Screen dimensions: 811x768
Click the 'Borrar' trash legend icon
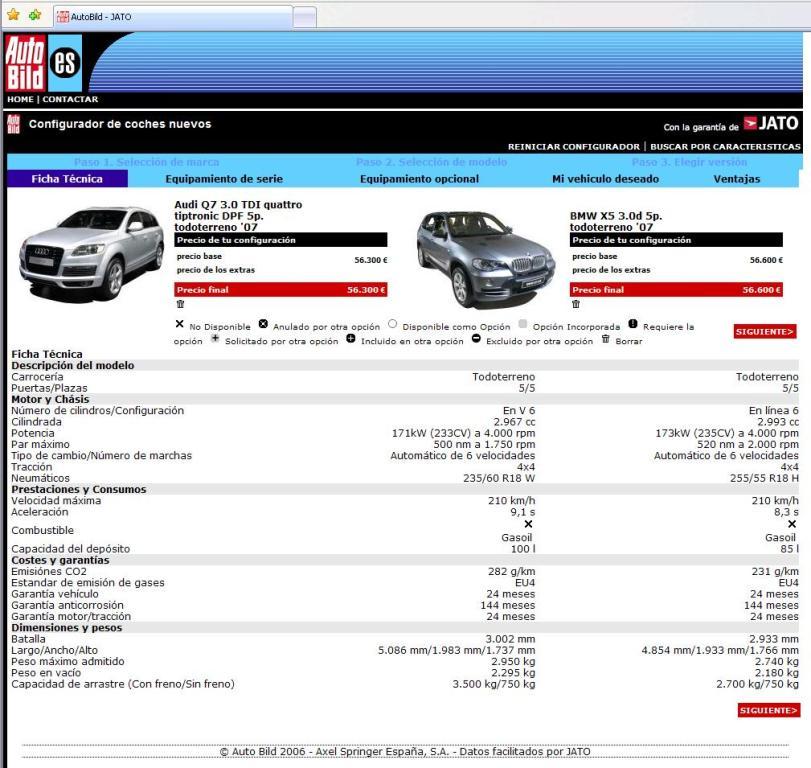click(x=606, y=339)
